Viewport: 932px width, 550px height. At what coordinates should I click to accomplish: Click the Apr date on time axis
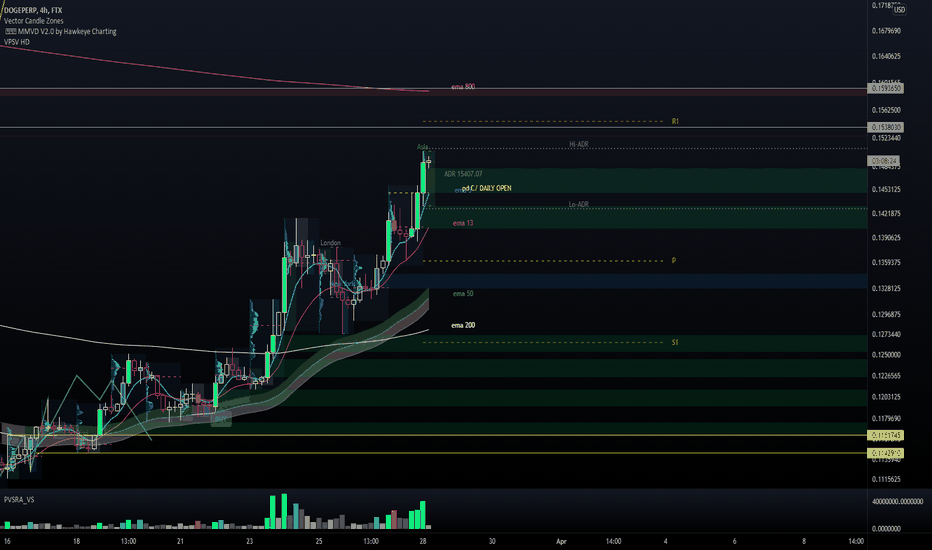point(561,542)
